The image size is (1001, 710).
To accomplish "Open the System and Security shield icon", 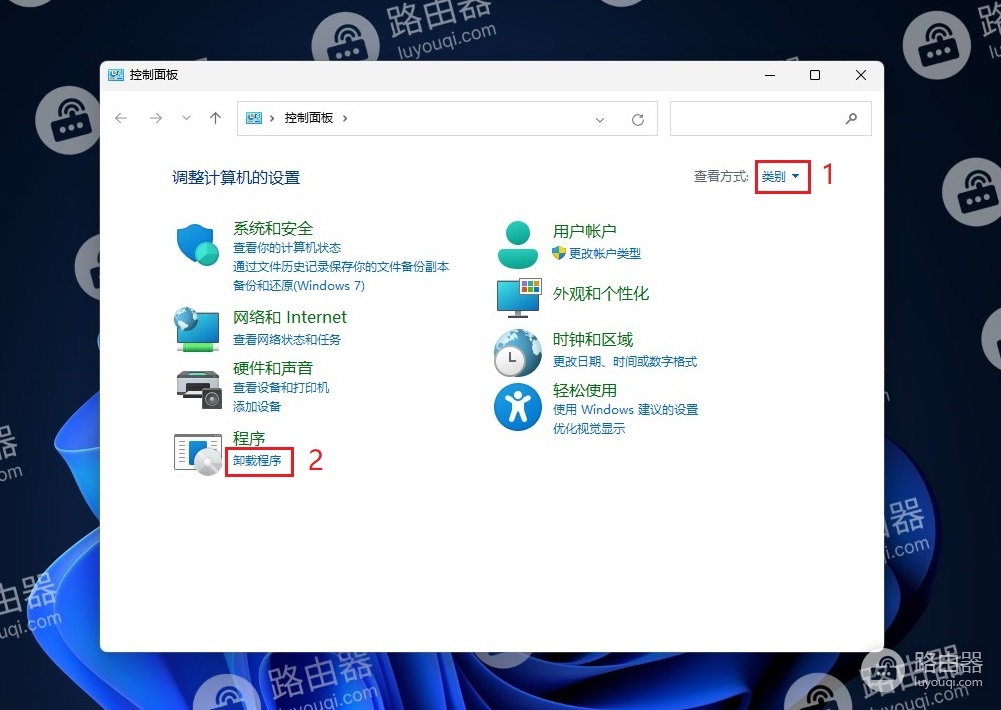I will click(x=198, y=244).
